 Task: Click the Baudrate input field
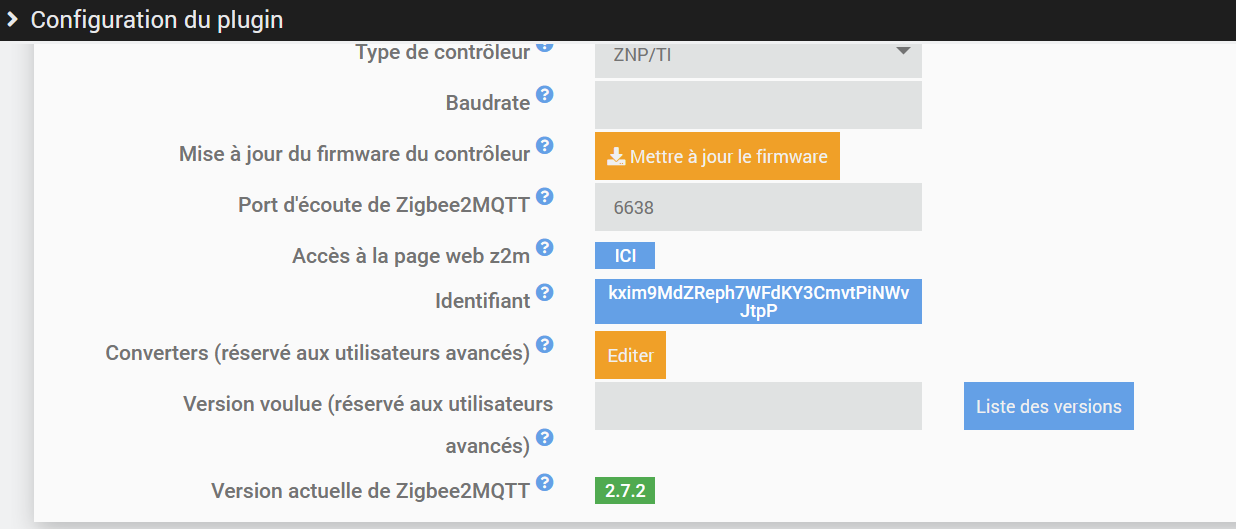click(x=758, y=105)
